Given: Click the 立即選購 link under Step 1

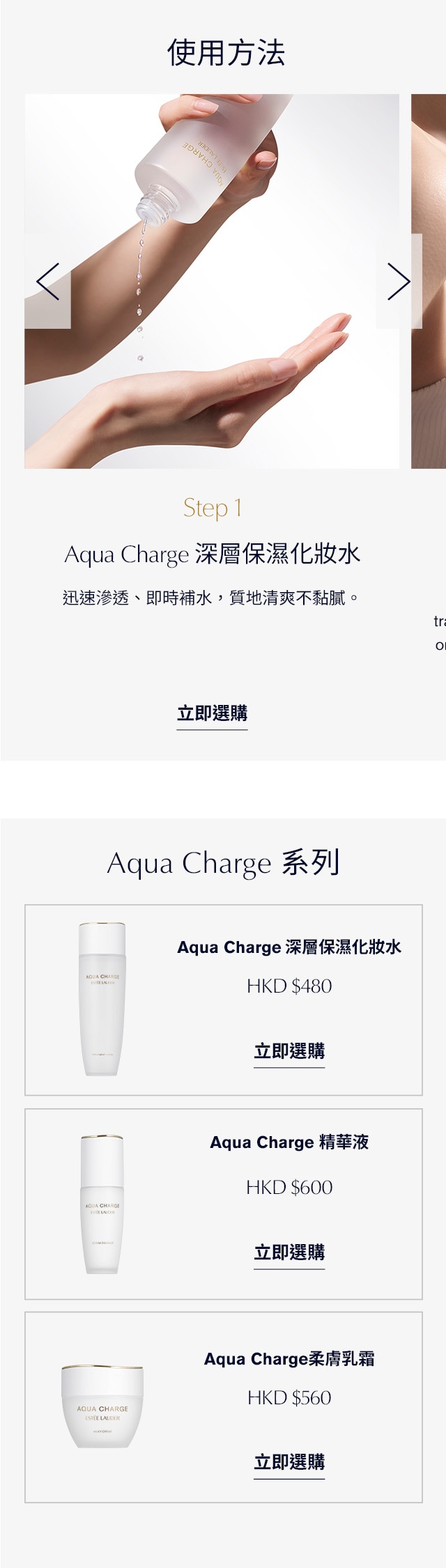Looking at the screenshot, I should (x=212, y=713).
